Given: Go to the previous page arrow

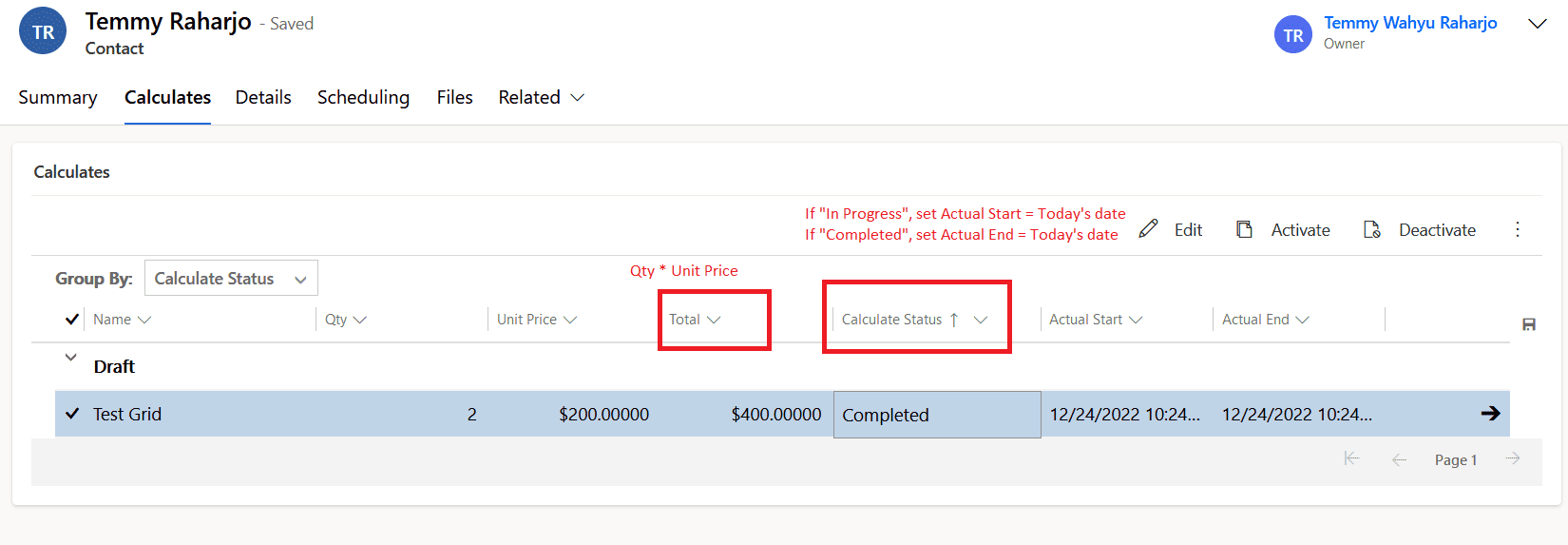Looking at the screenshot, I should coord(1399,459).
